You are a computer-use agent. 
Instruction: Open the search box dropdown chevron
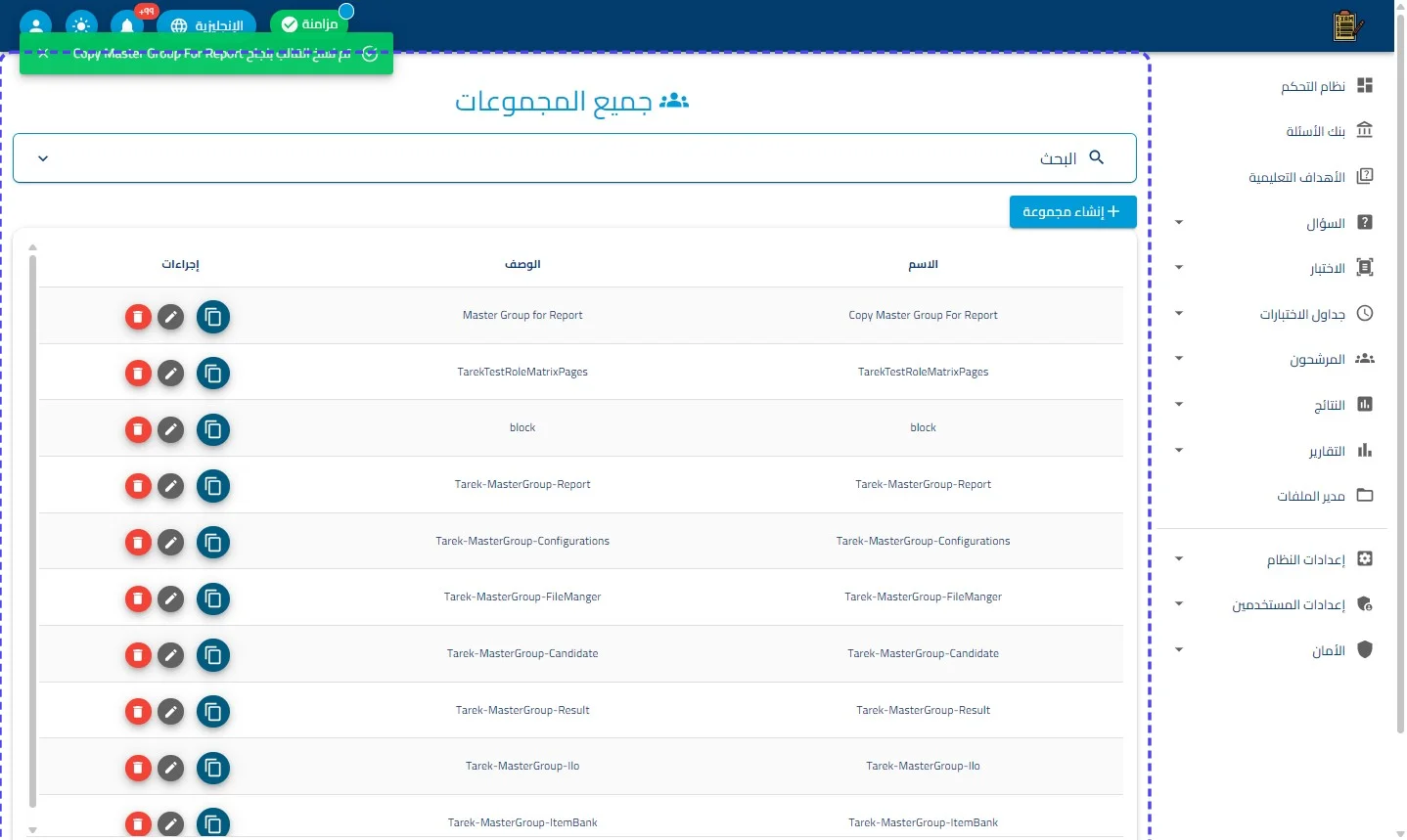tap(43, 158)
